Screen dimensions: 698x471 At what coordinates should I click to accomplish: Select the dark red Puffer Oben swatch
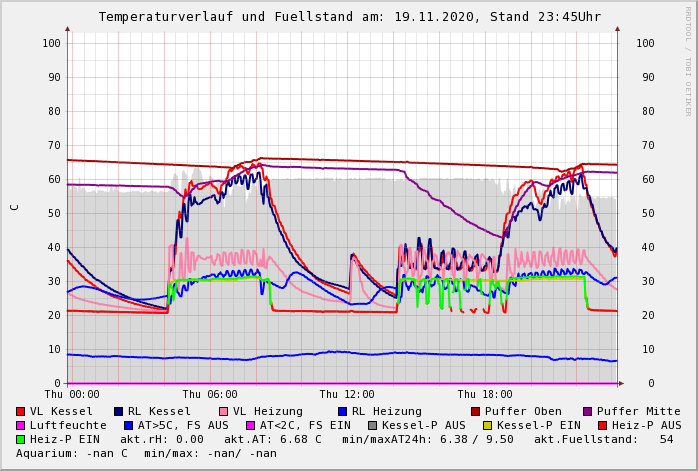475,411
